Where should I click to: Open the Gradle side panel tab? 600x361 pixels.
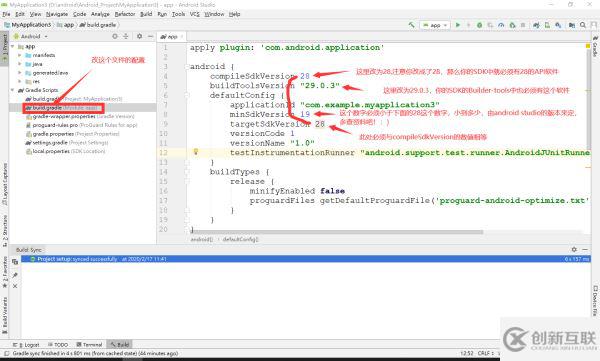click(x=595, y=47)
